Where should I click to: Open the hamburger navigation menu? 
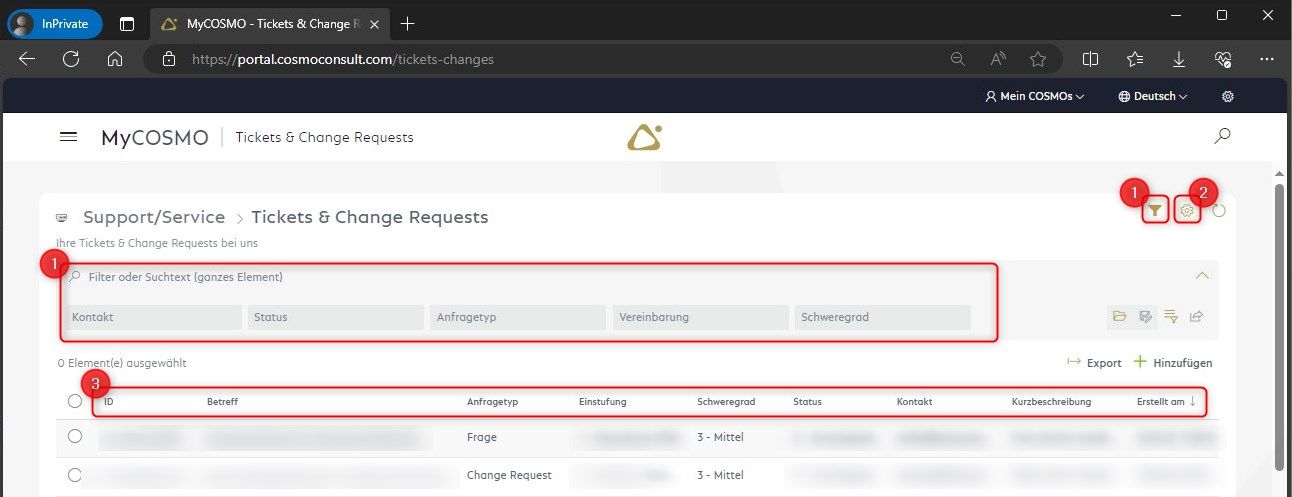69,137
